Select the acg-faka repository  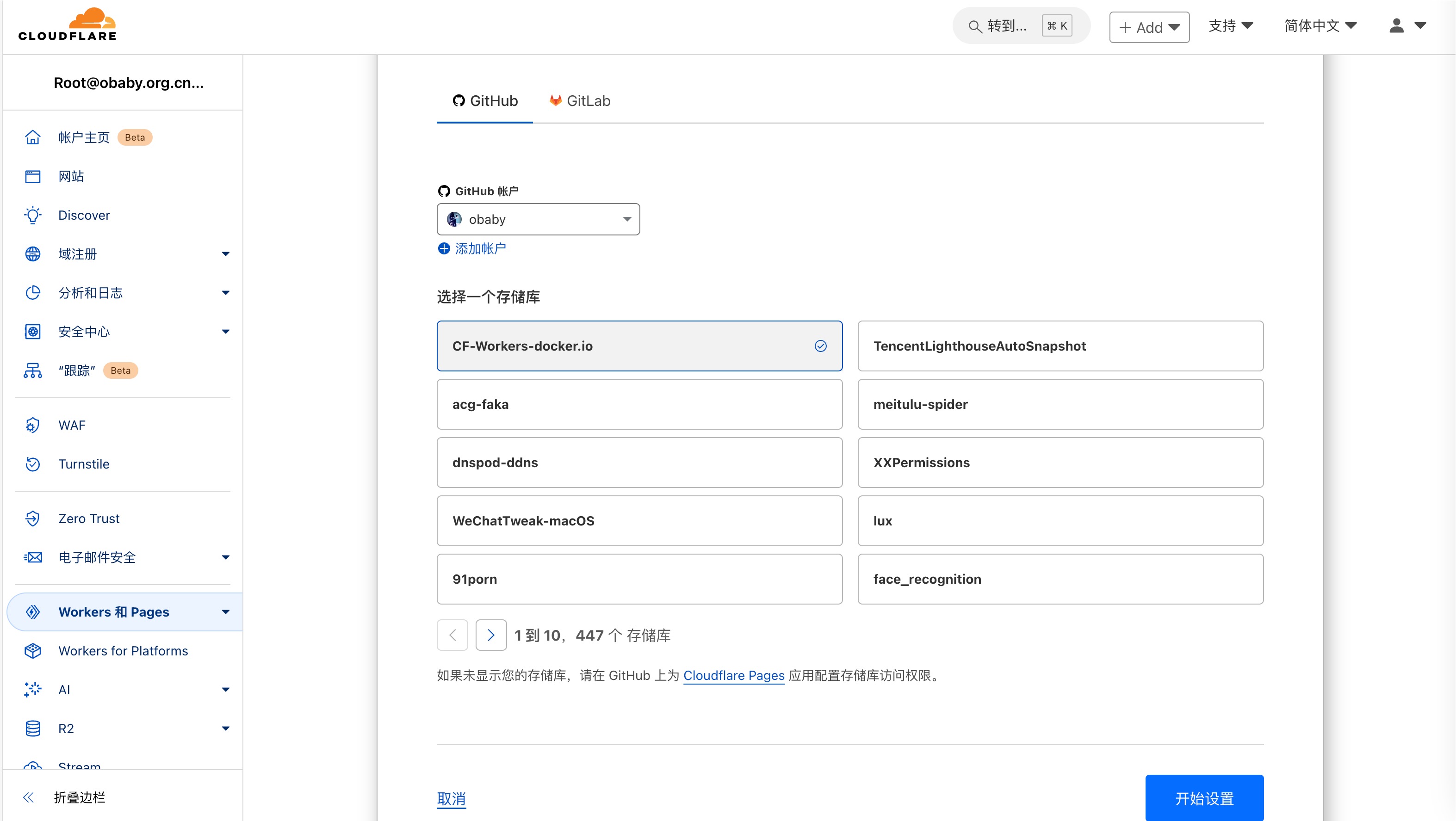639,404
